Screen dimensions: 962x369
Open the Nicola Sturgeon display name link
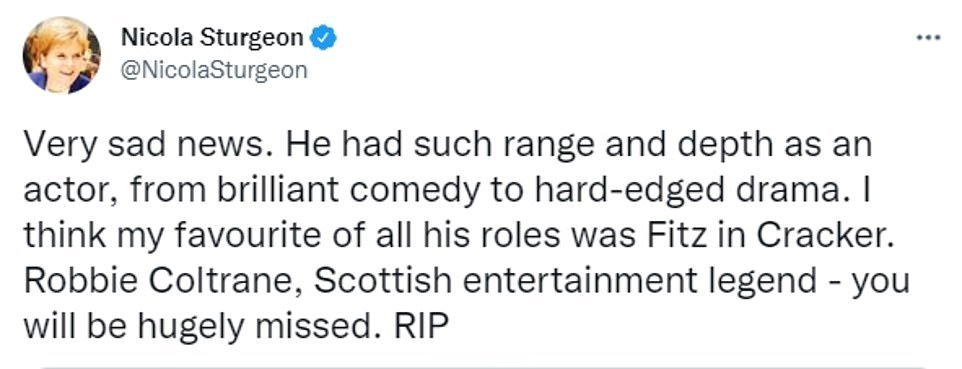(x=212, y=38)
